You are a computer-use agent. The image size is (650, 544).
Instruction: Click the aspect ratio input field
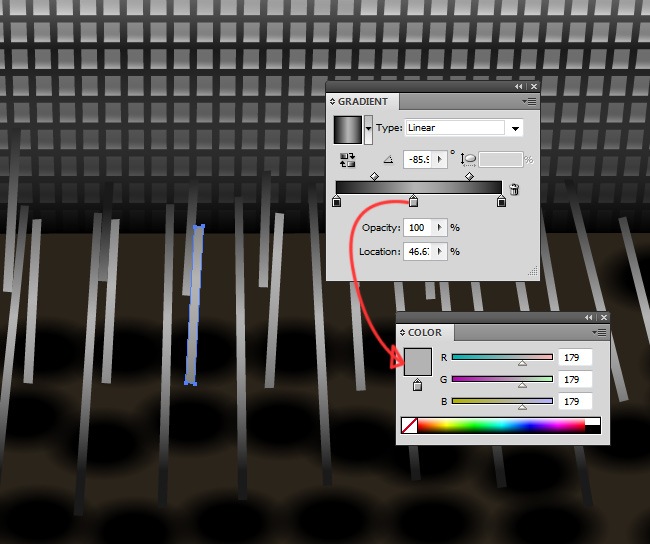501,160
